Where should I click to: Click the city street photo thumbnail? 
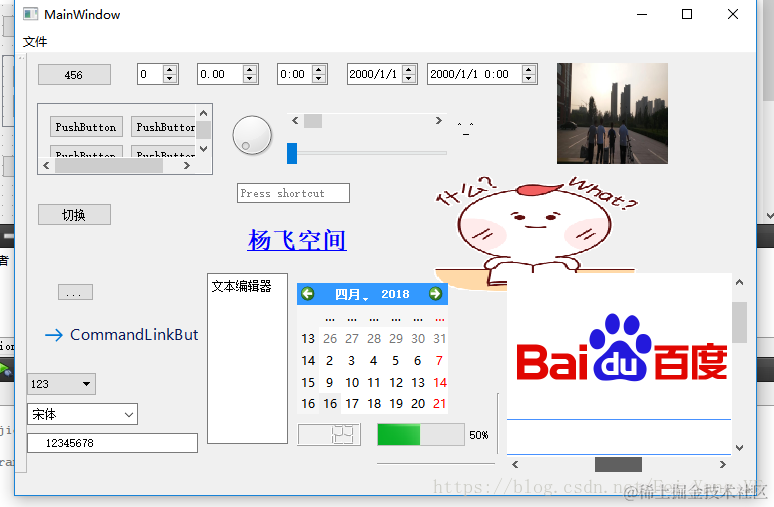612,113
